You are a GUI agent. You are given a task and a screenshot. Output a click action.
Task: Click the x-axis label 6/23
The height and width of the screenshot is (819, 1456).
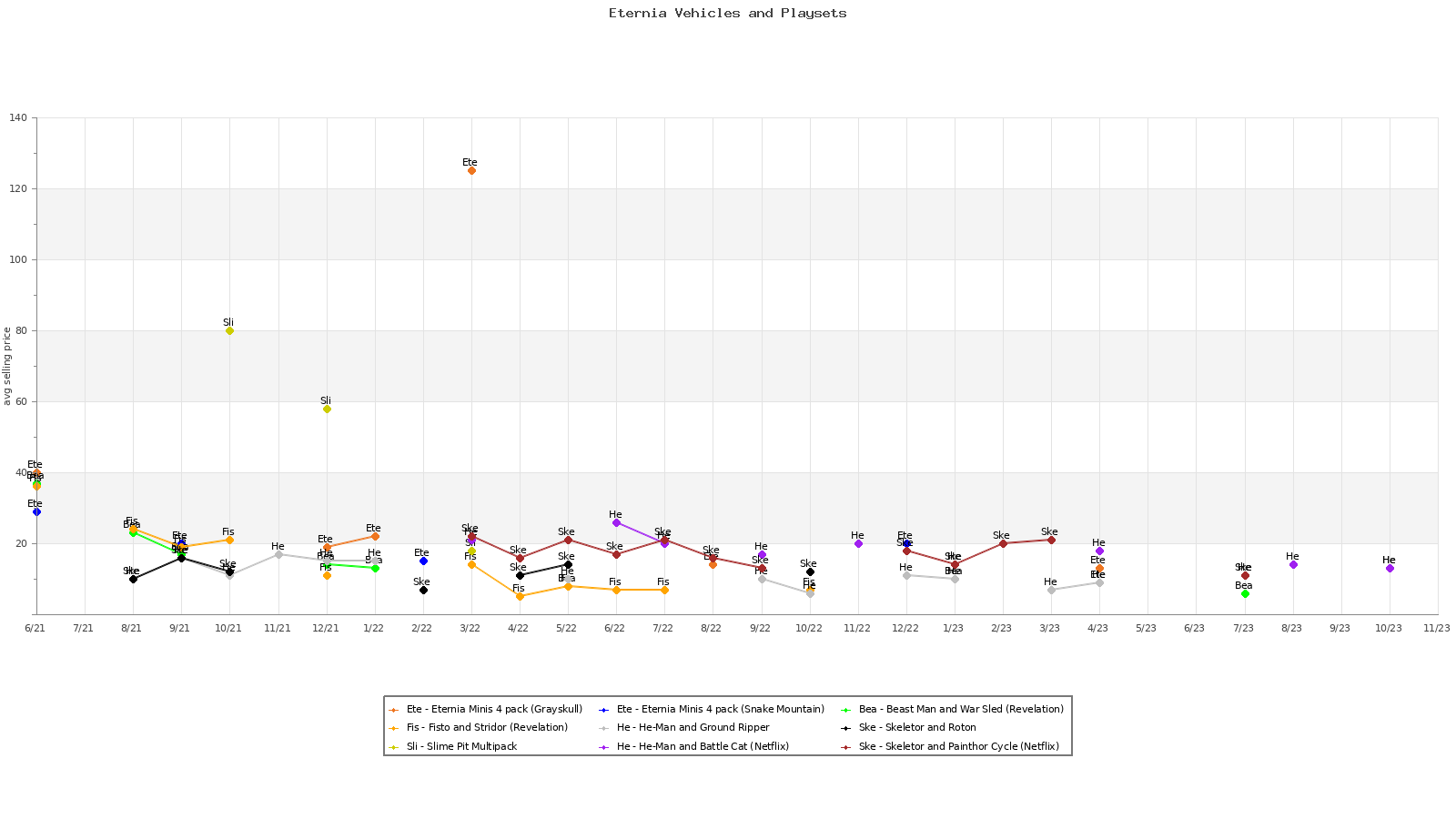(x=1194, y=628)
